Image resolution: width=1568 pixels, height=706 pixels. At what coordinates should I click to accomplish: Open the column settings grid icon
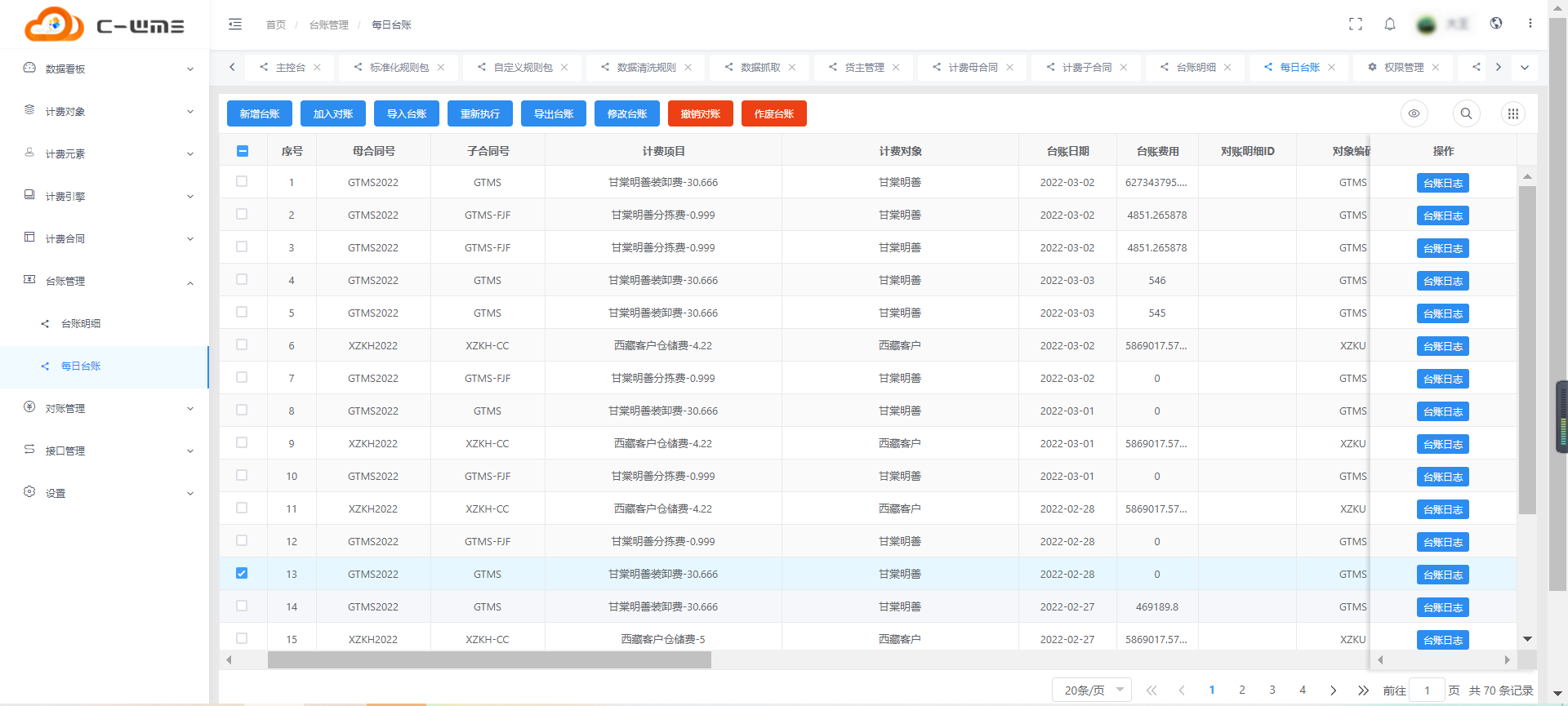click(x=1513, y=113)
